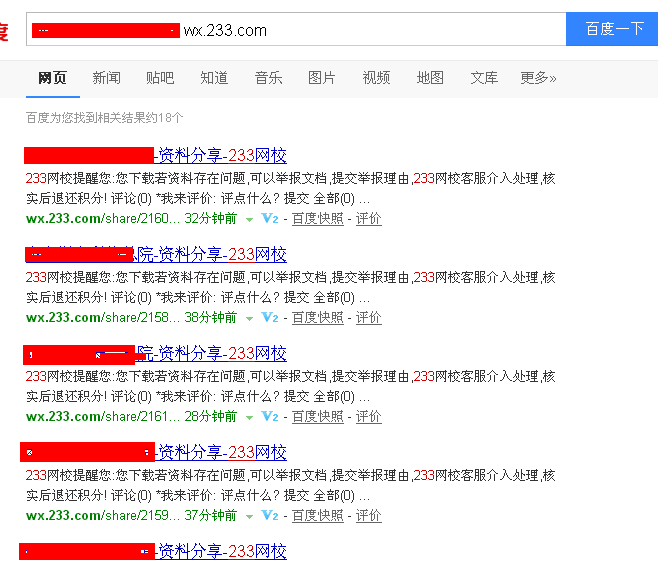This screenshot has height=568, width=658.
Task: Click the wx.233.com/share/2160... green URL
Action: point(103,219)
